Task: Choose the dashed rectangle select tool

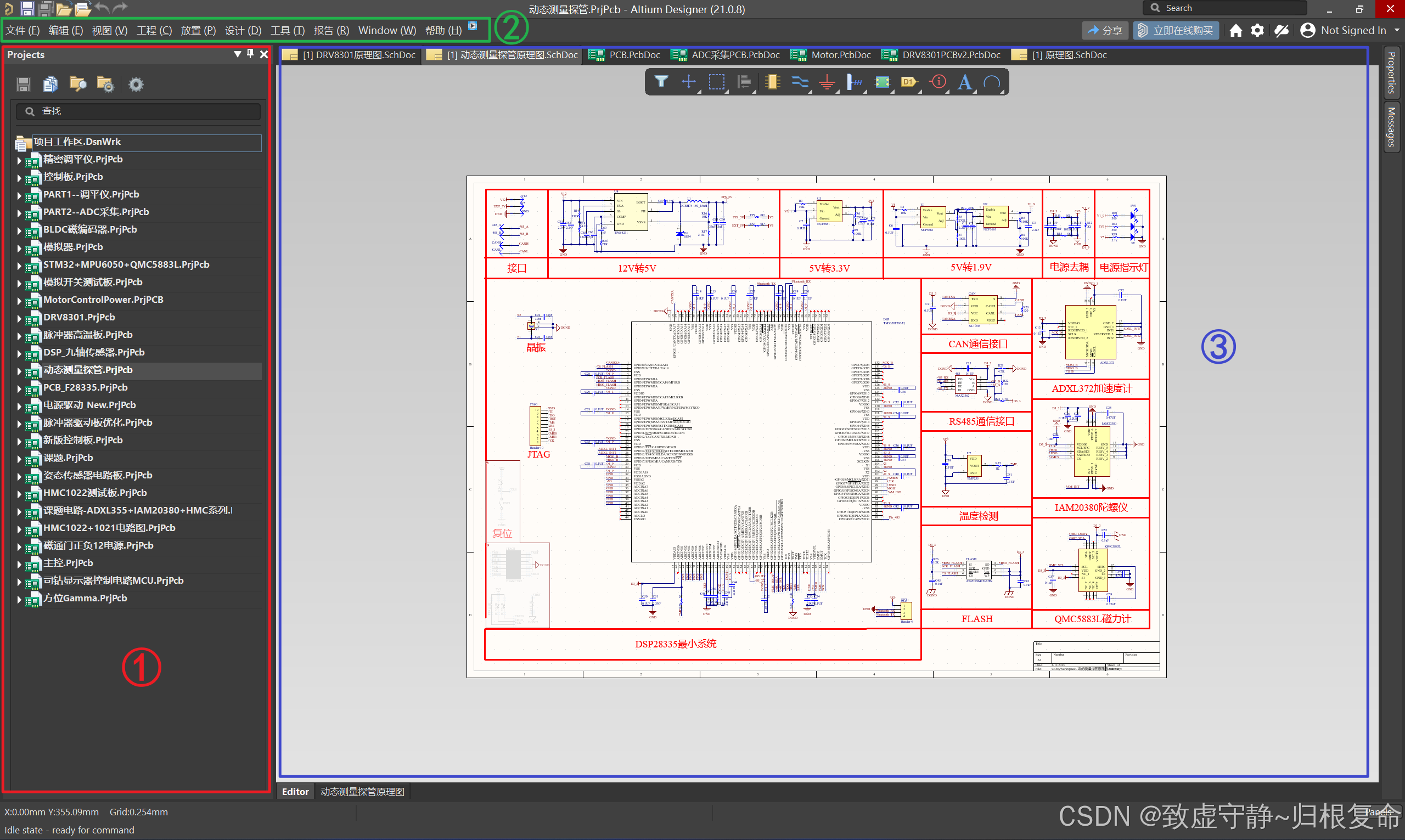Action: point(717,82)
